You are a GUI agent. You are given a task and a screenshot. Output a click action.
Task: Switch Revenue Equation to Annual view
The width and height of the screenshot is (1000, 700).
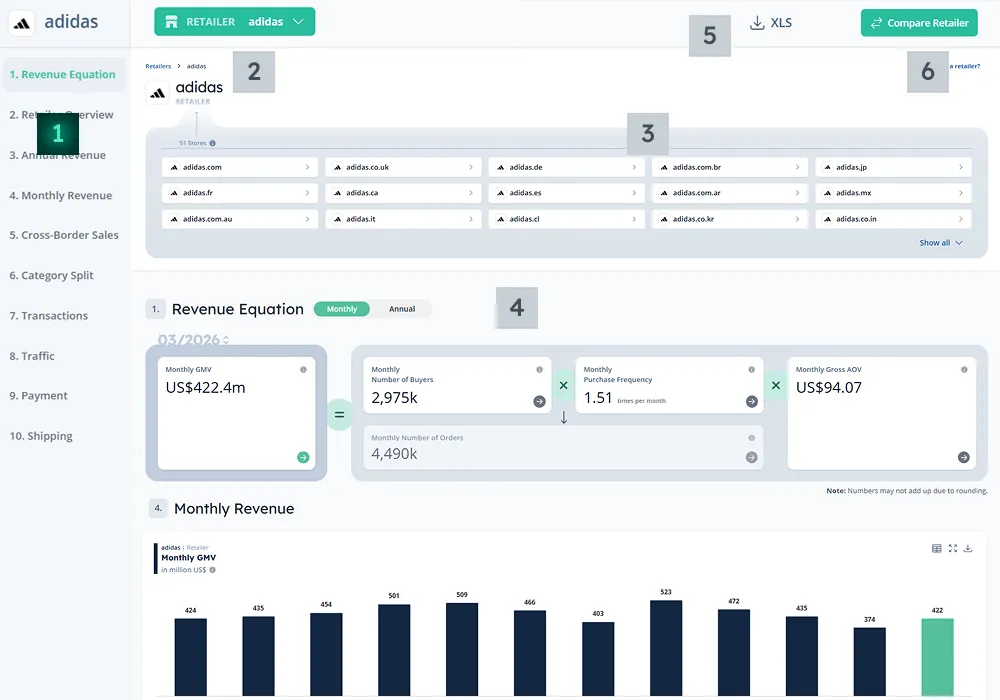(x=402, y=309)
